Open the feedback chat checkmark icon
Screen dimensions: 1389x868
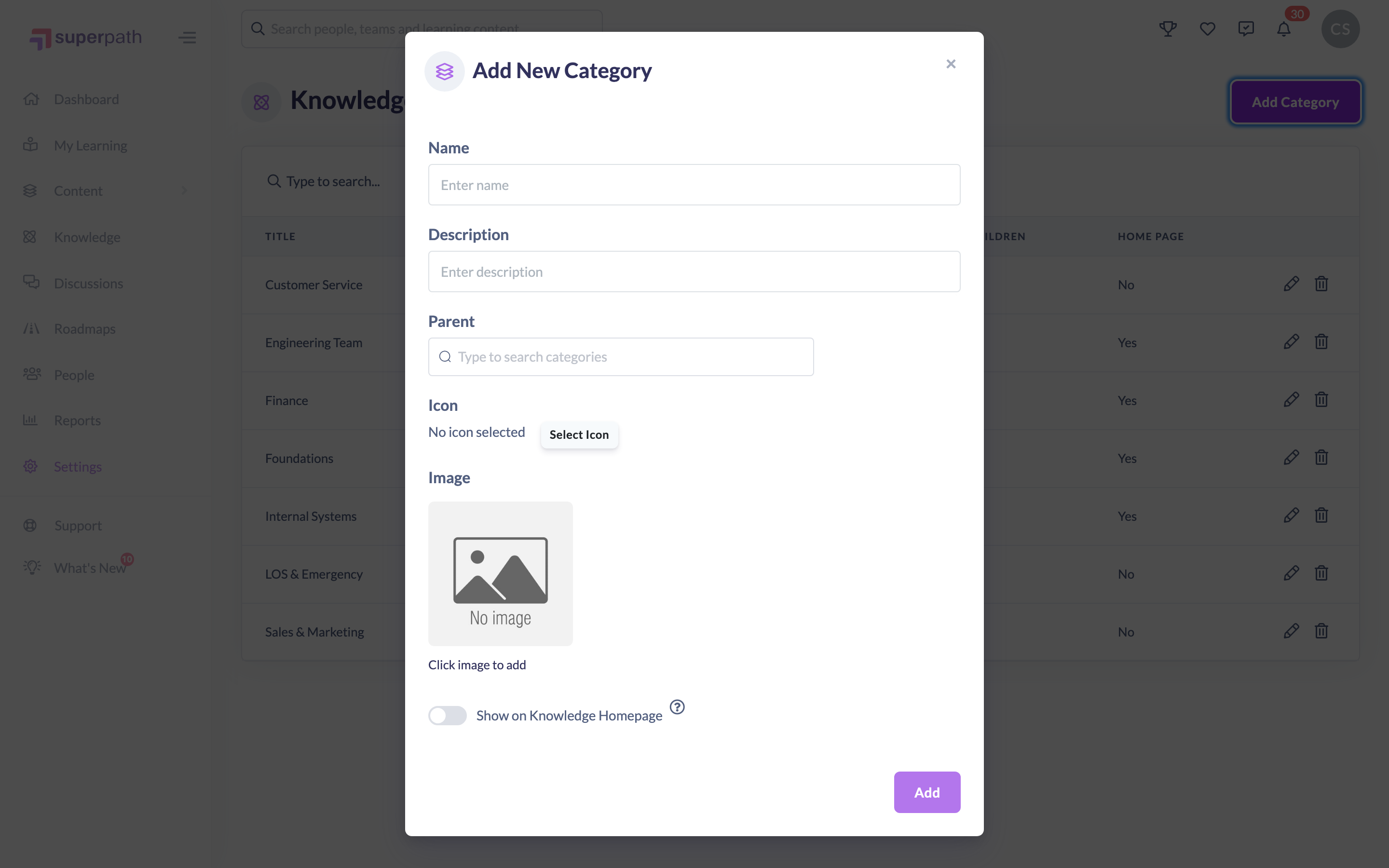click(1245, 29)
